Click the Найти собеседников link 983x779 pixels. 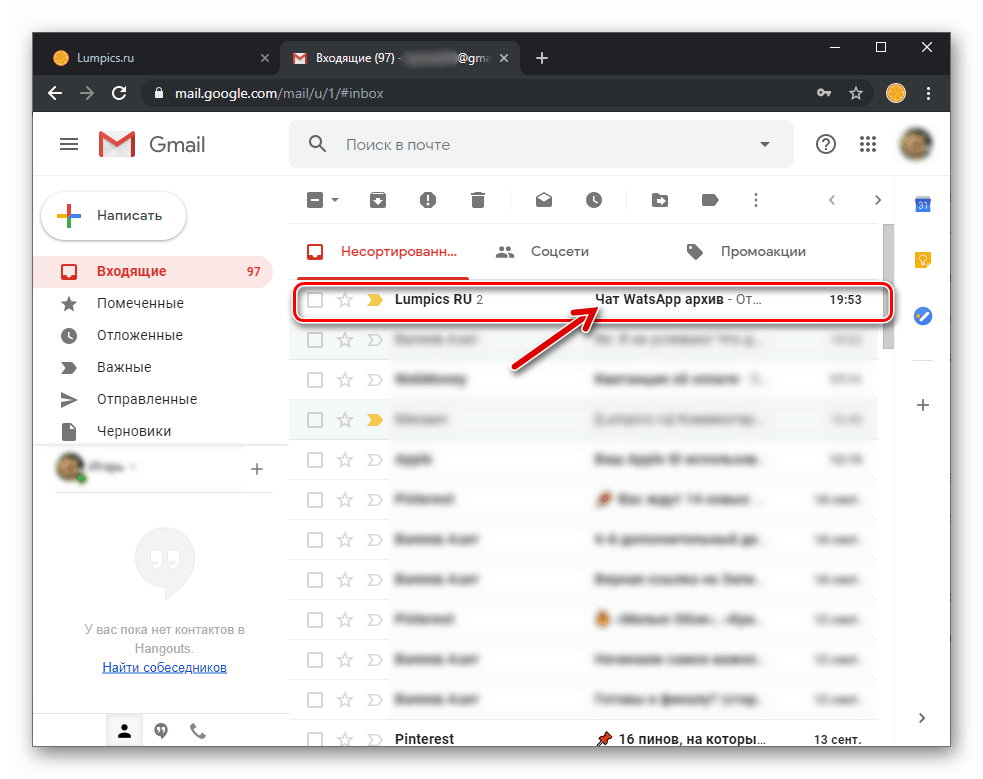coord(164,667)
